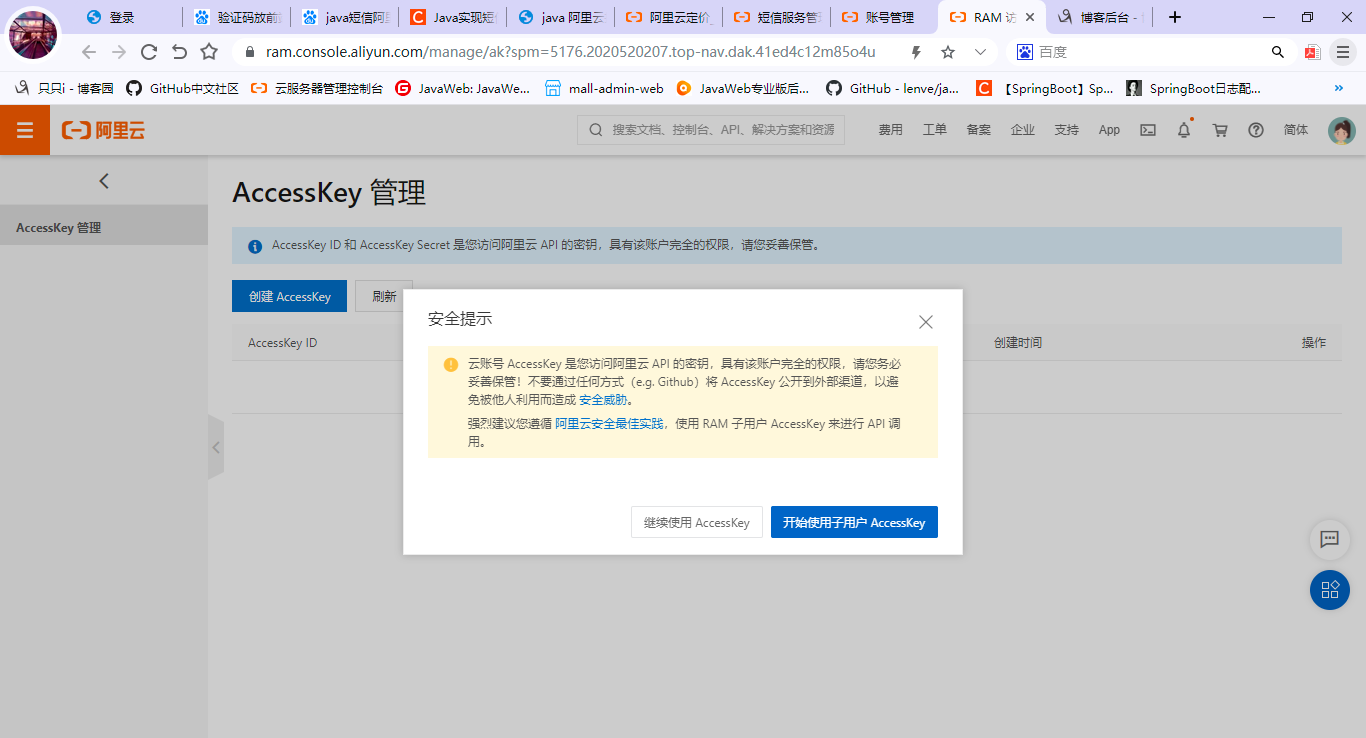Open 只只i - 博客园 bookmark
The width and height of the screenshot is (1366, 738).
[65, 88]
